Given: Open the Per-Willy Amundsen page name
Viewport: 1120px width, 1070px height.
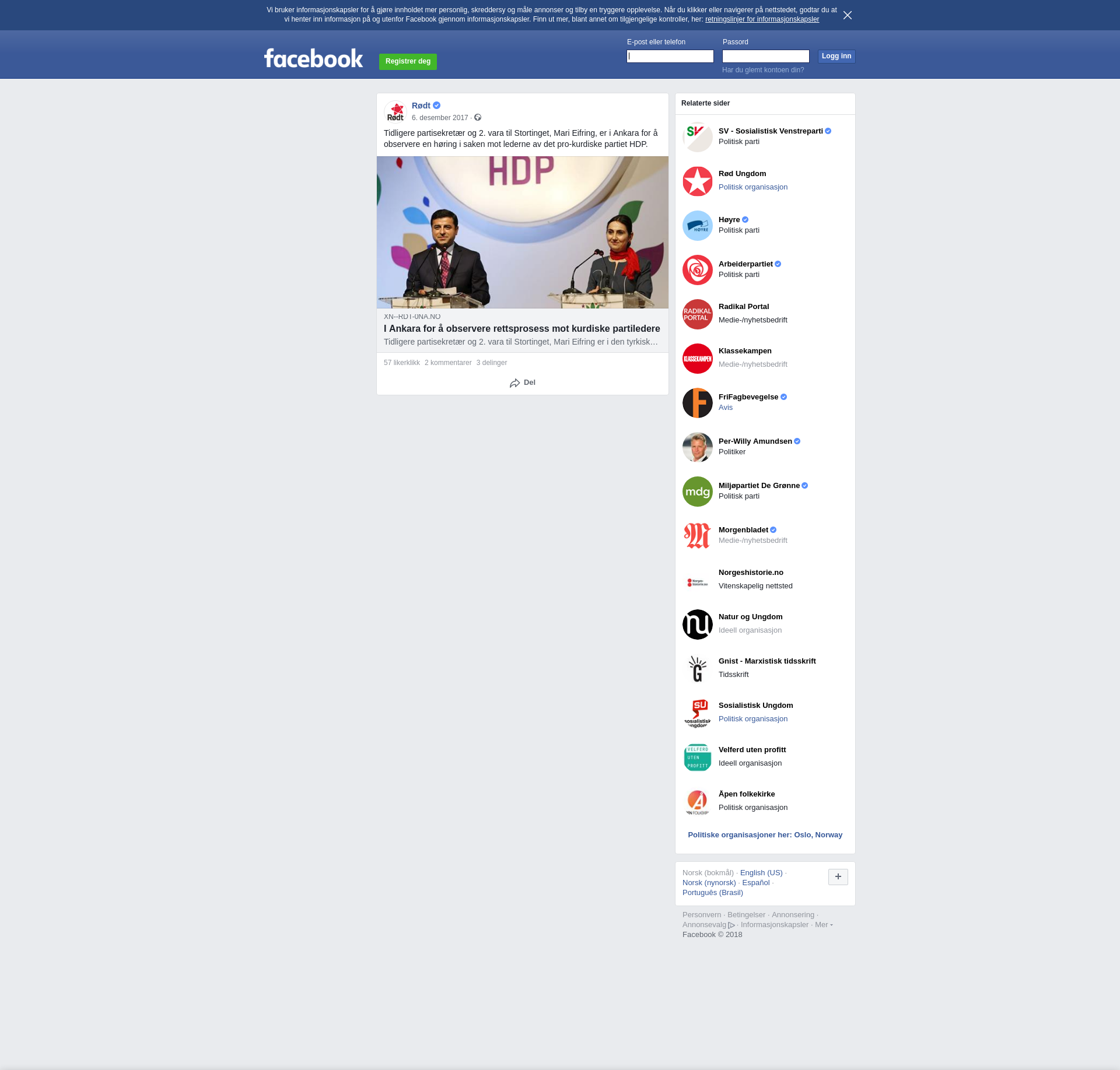Looking at the screenshot, I should point(755,441).
